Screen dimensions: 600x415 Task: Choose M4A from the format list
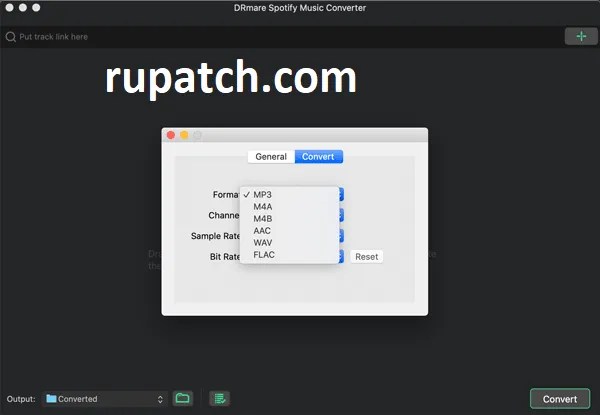tap(289, 207)
